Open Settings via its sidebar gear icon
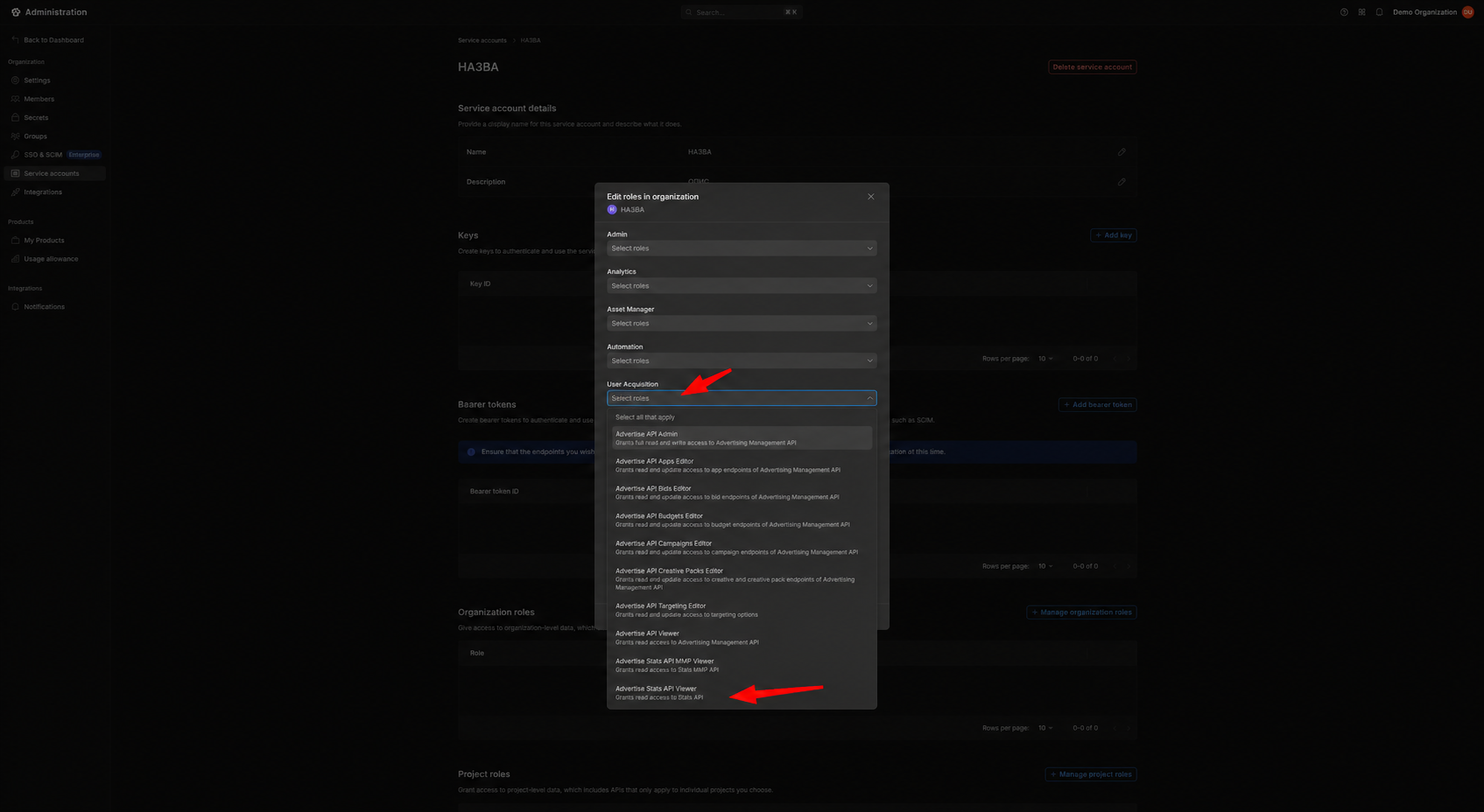 [15, 80]
